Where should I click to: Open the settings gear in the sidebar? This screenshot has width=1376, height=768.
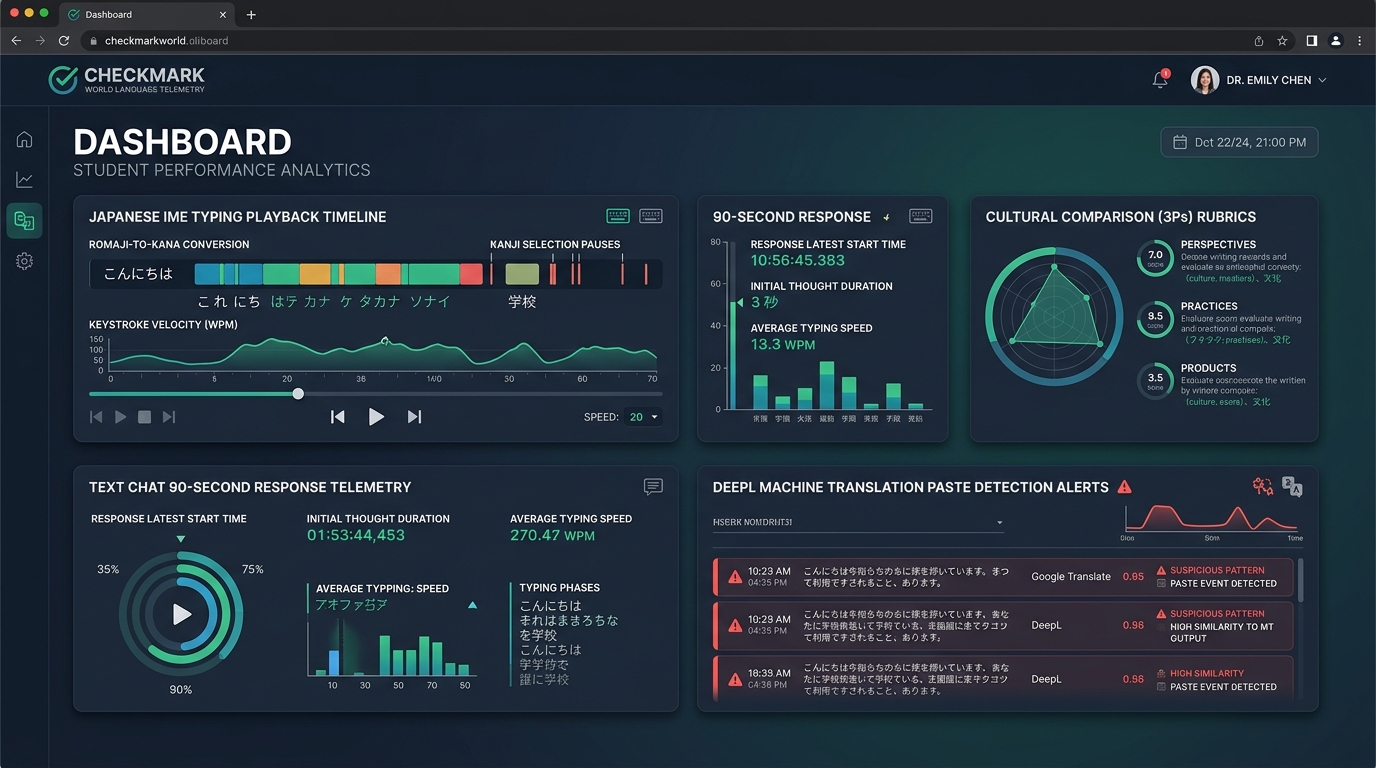[x=24, y=261]
